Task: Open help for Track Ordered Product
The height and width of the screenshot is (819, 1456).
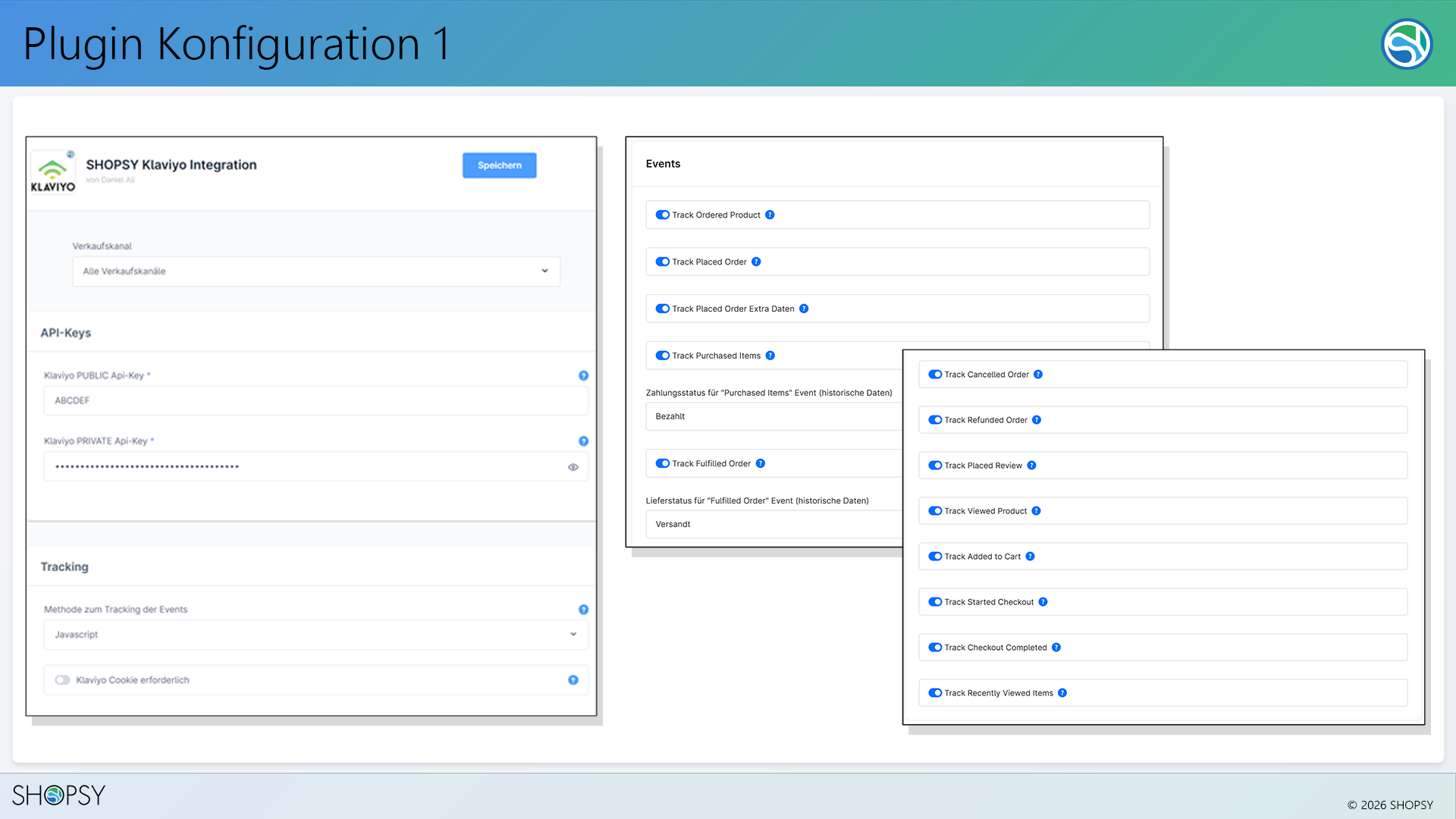Action: click(770, 215)
